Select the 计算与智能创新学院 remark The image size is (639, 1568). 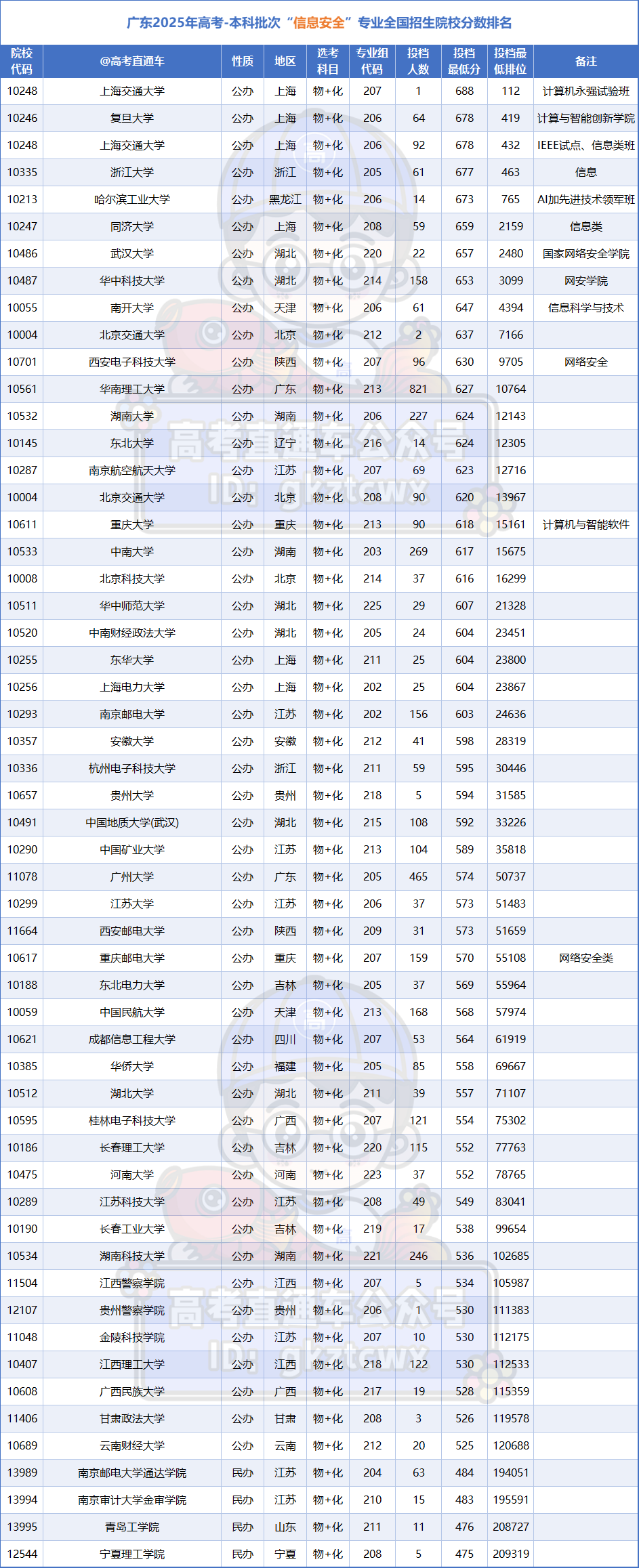[x=586, y=118]
